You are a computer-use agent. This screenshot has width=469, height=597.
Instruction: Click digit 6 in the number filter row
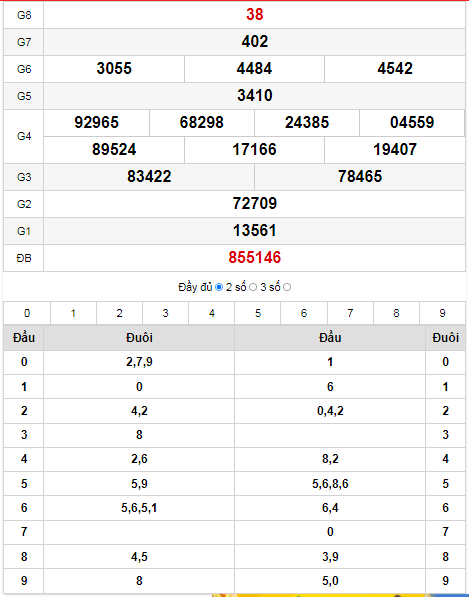[304, 313]
